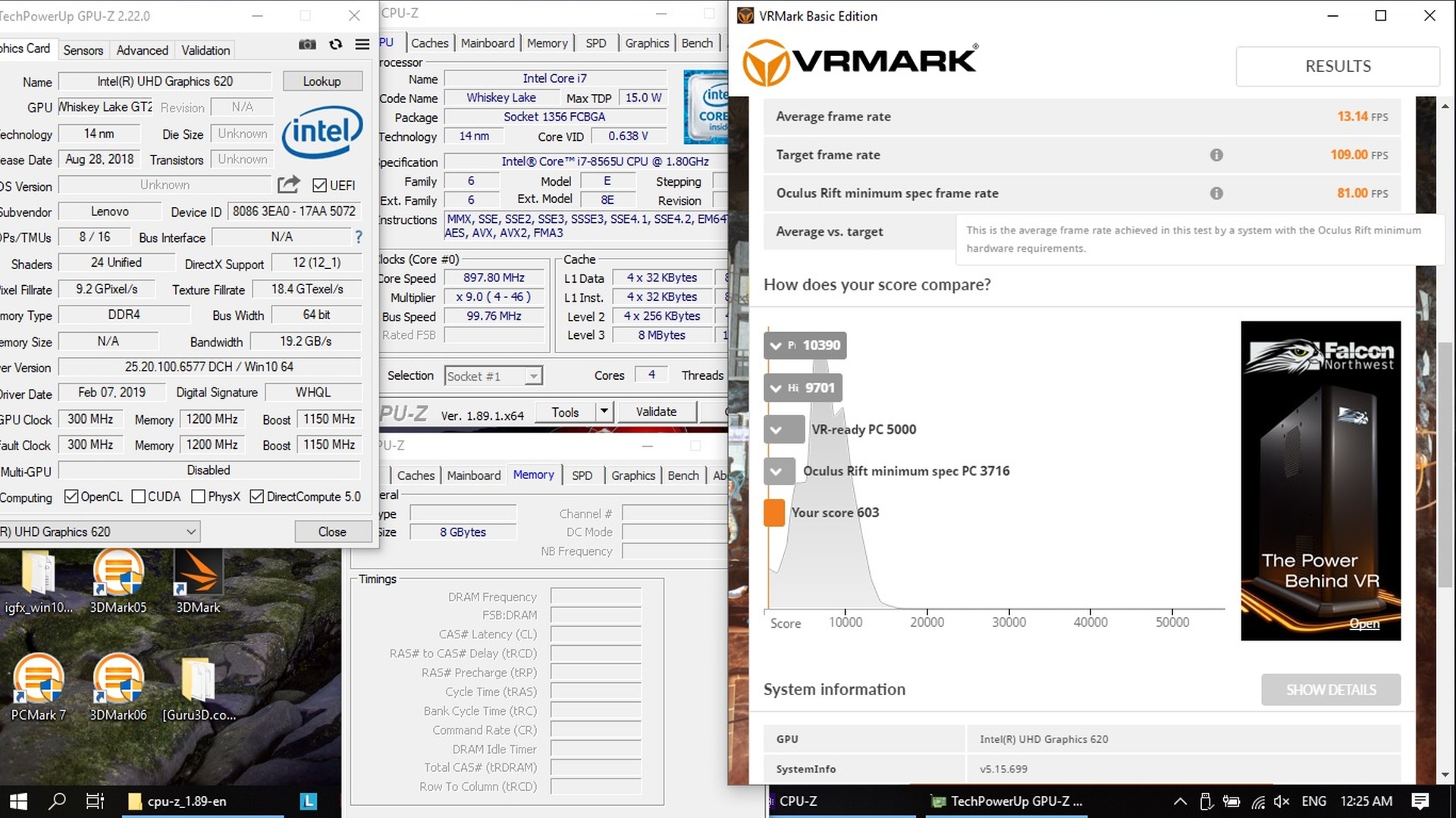The height and width of the screenshot is (818, 1456).
Task: Toggle the UEFI checkbox
Action: [x=319, y=185]
